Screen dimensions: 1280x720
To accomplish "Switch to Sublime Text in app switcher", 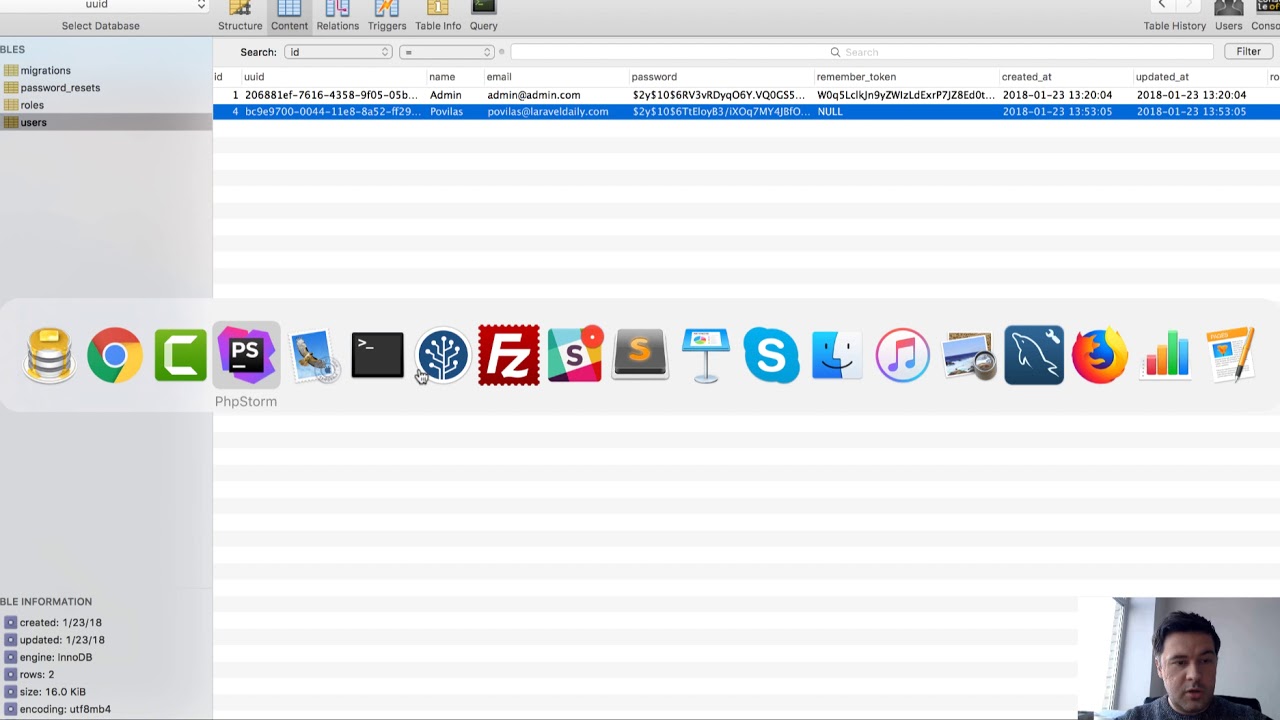I will click(x=640, y=355).
